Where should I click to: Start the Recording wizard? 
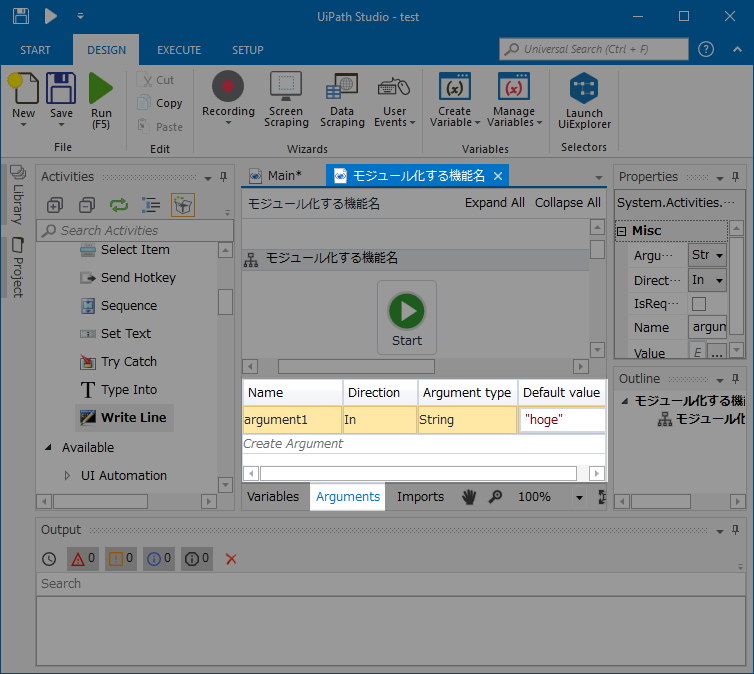point(228,87)
